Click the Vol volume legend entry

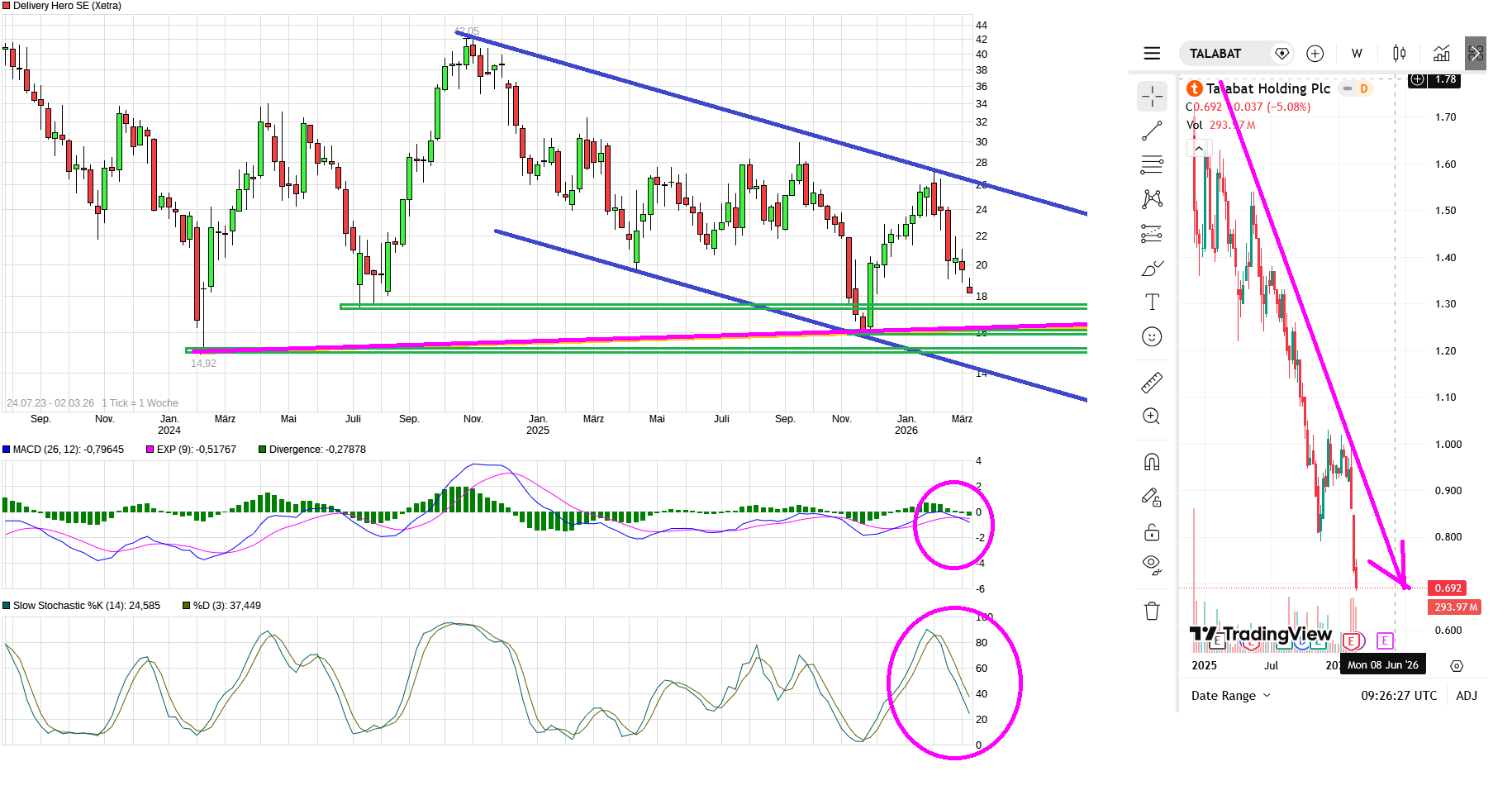pos(1195,125)
